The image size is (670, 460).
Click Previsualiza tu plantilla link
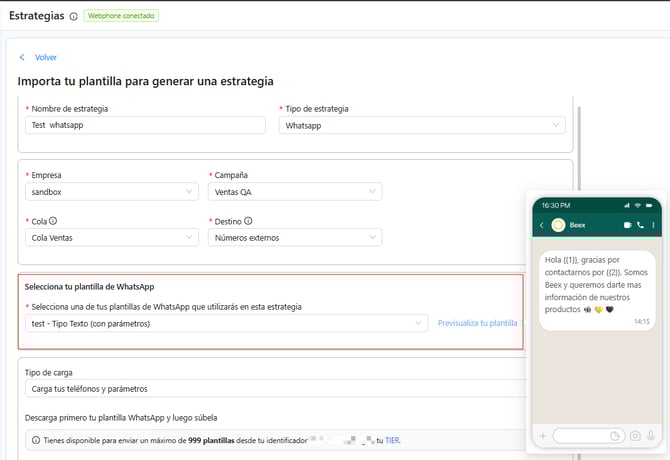[x=477, y=323]
